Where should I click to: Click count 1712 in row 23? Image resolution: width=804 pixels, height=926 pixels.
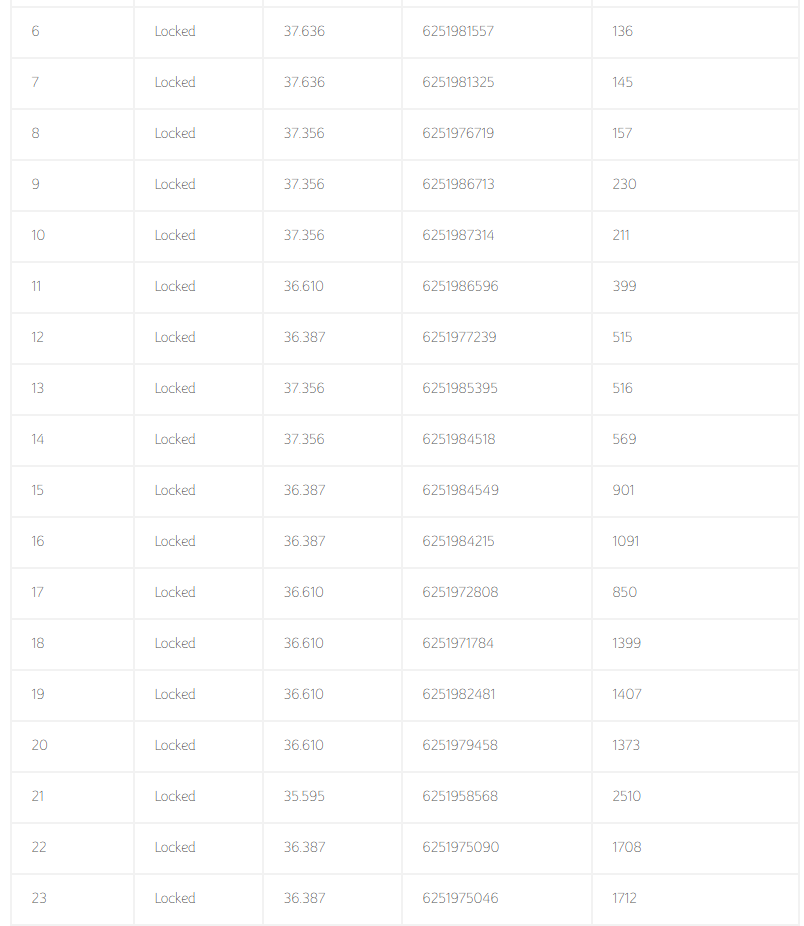[x=624, y=898]
